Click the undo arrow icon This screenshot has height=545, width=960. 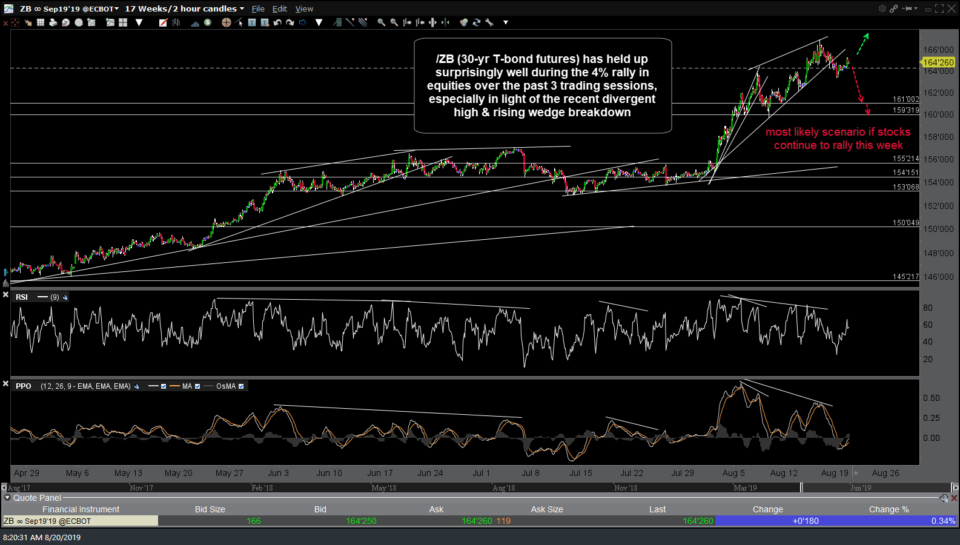point(277,23)
